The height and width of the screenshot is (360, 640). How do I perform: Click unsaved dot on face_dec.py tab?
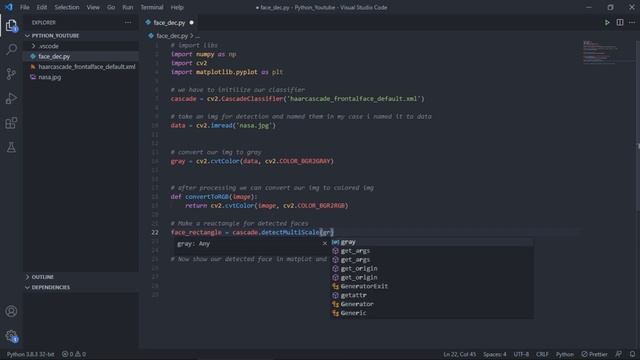pos(191,23)
